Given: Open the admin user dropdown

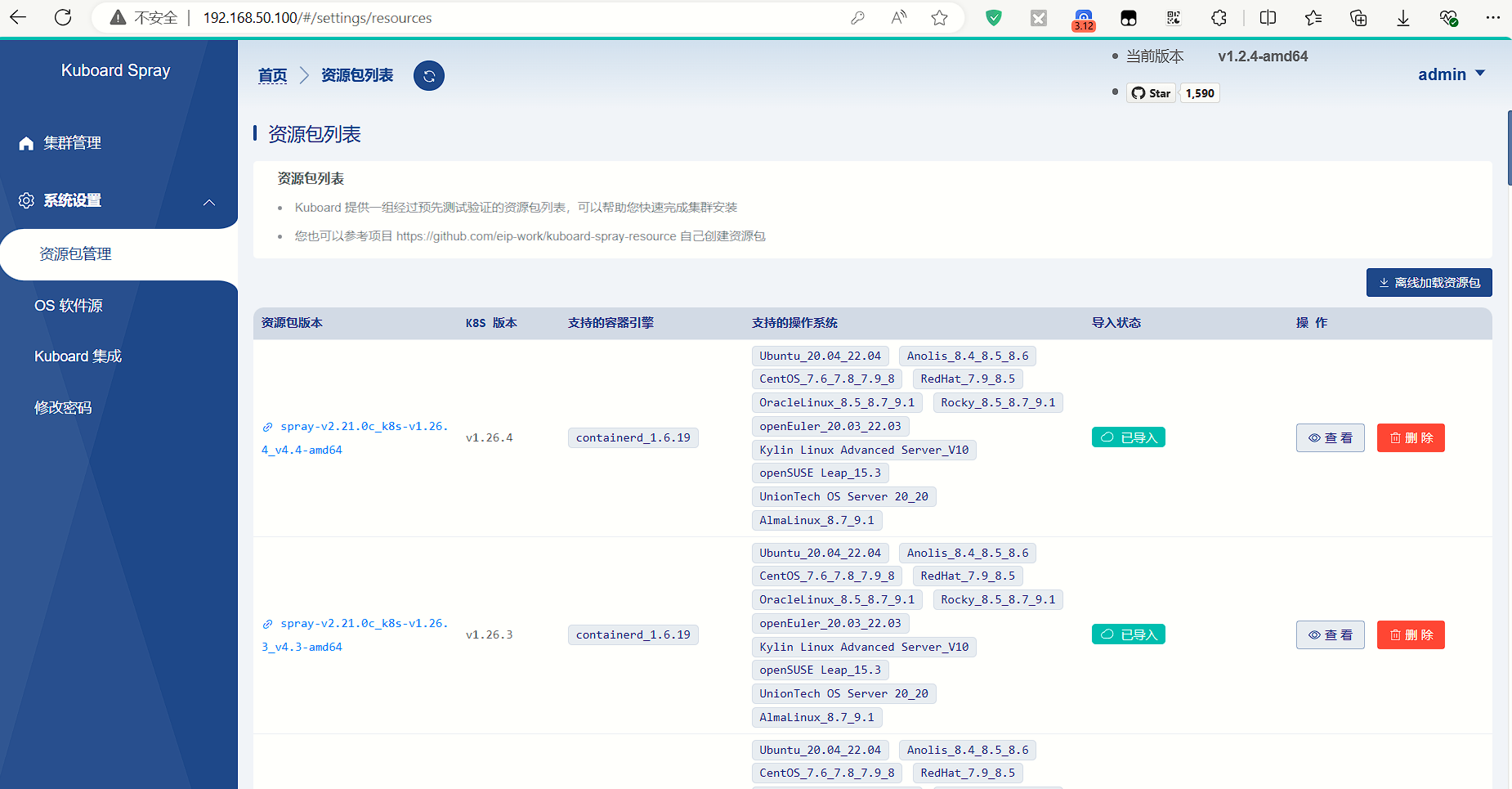Looking at the screenshot, I should pos(1451,74).
